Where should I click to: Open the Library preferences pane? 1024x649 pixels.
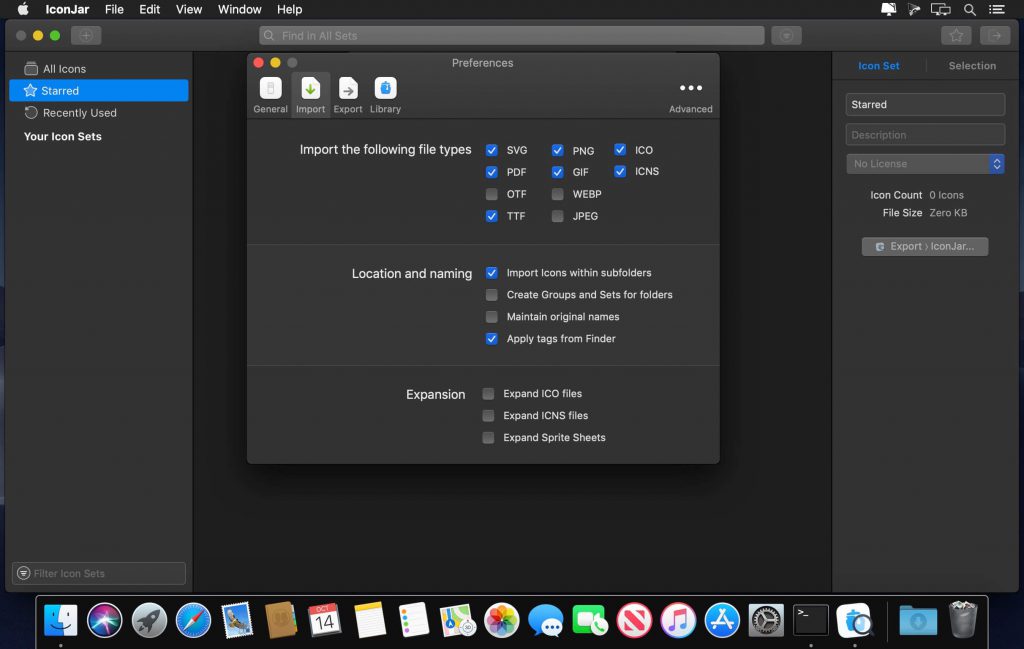385,94
